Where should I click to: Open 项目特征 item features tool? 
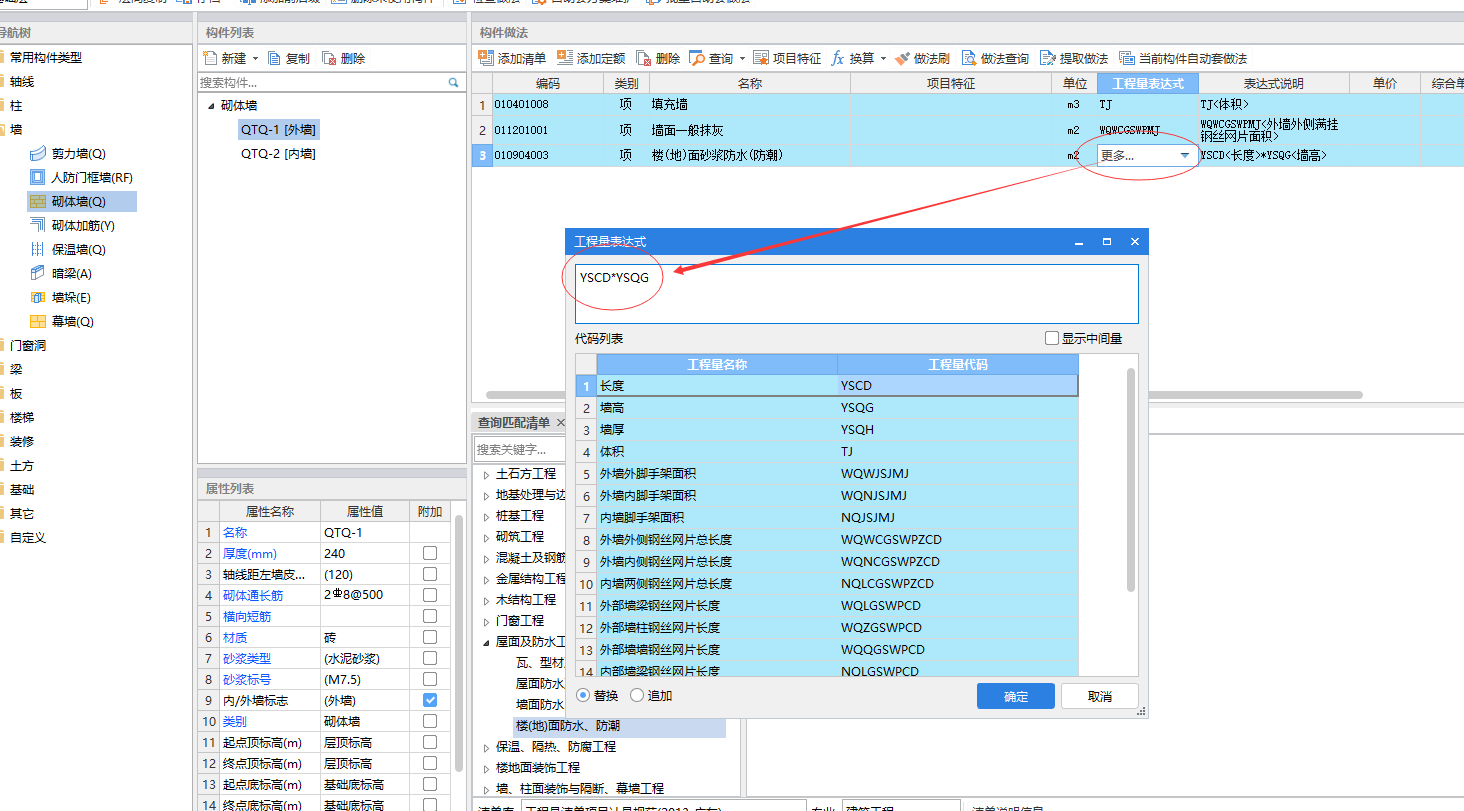click(x=787, y=59)
